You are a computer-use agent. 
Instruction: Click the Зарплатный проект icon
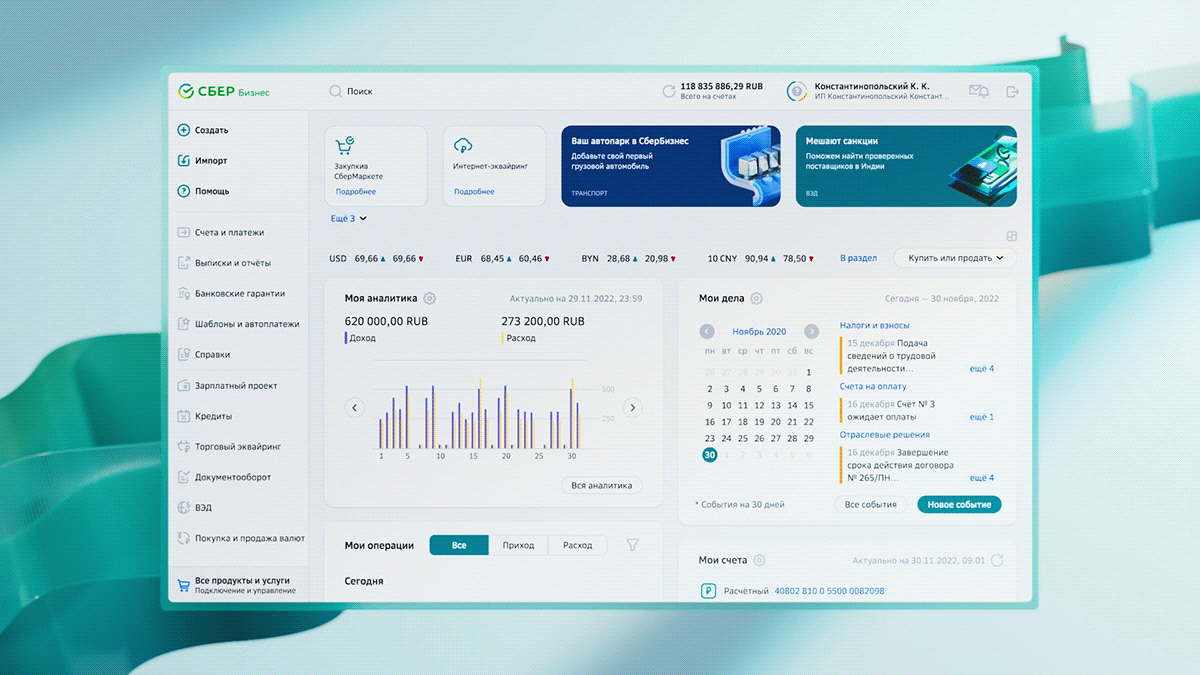183,385
